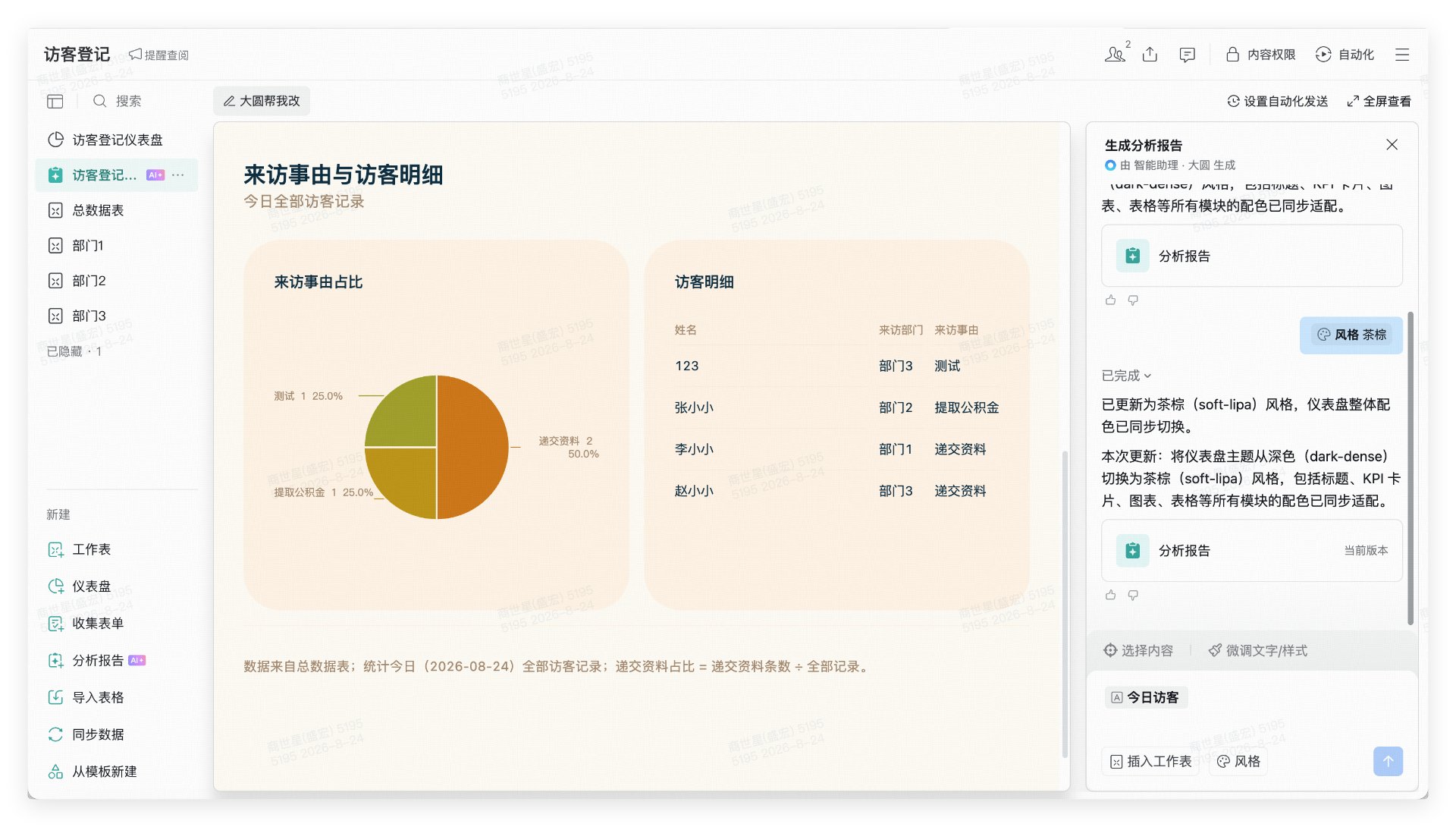Viewport: 1456px width, 827px height.
Task: Click the orange 递交资料 pie slice
Action: point(474,448)
